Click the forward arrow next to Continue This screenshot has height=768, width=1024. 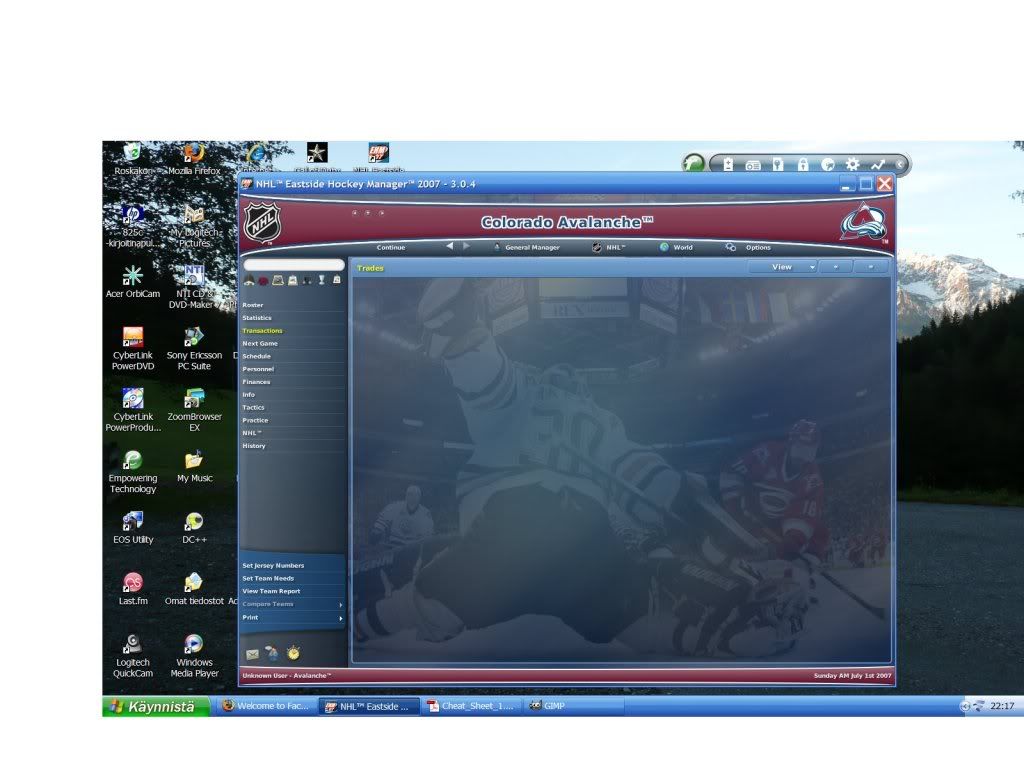pyautogui.click(x=466, y=246)
